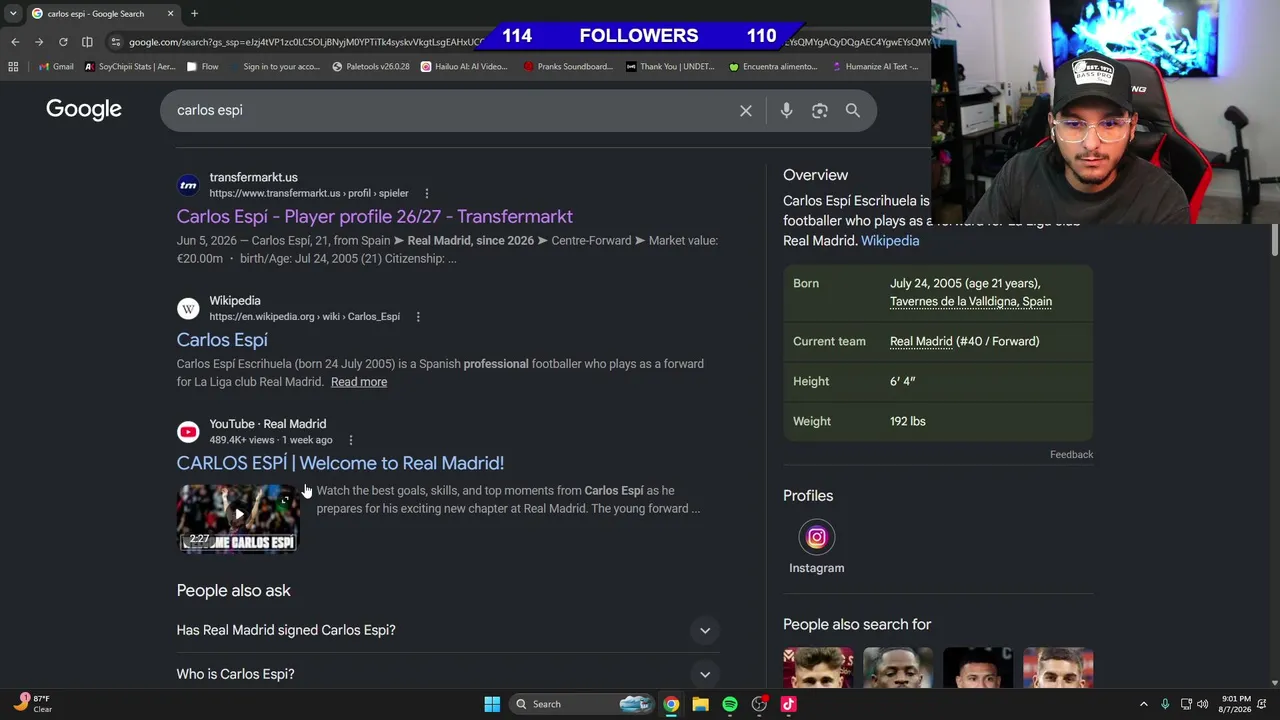This screenshot has width=1280, height=720.
Task: Open the Wikipedia 'Carlos Espí' result title
Action: [222, 340]
